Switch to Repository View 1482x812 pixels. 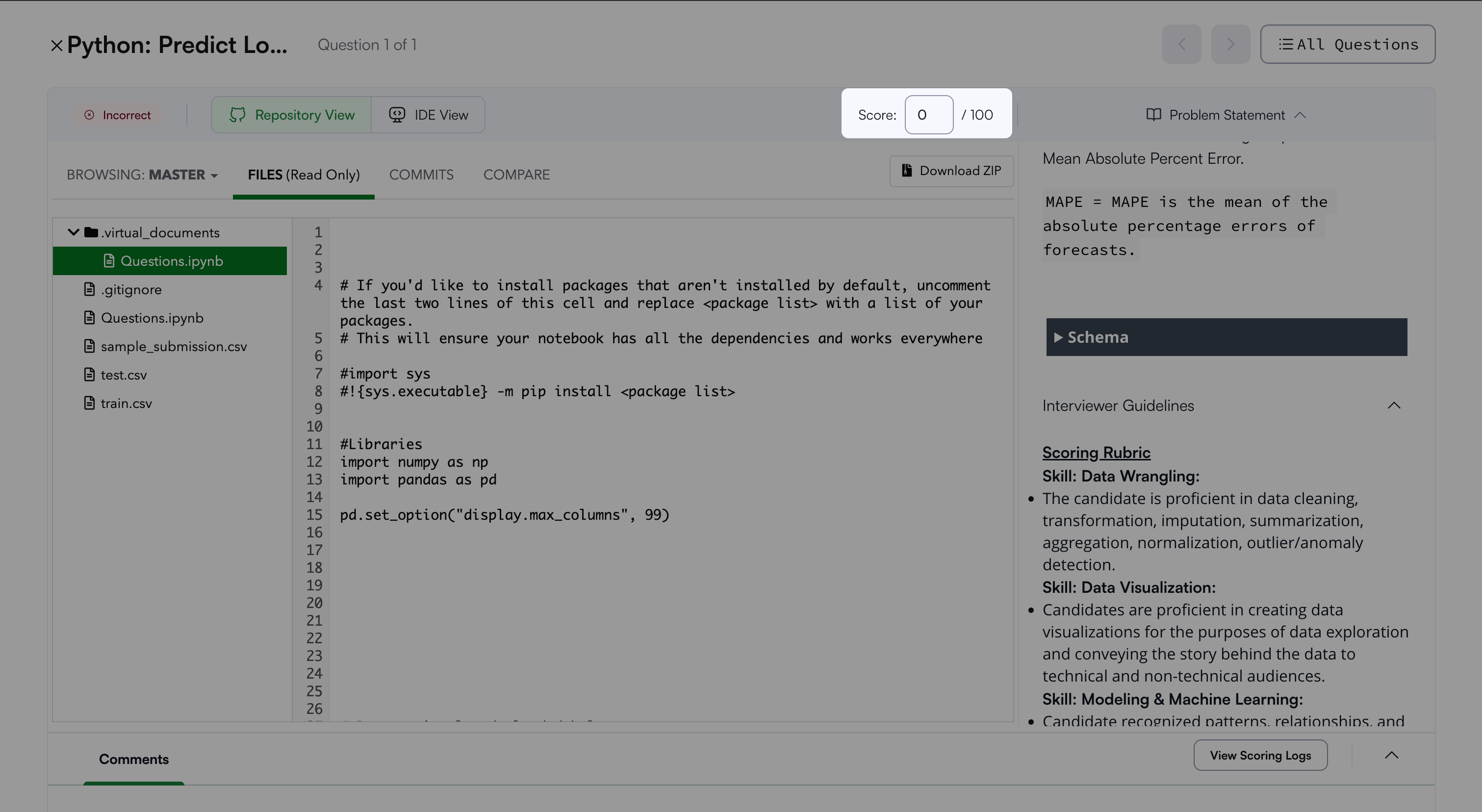coord(291,115)
